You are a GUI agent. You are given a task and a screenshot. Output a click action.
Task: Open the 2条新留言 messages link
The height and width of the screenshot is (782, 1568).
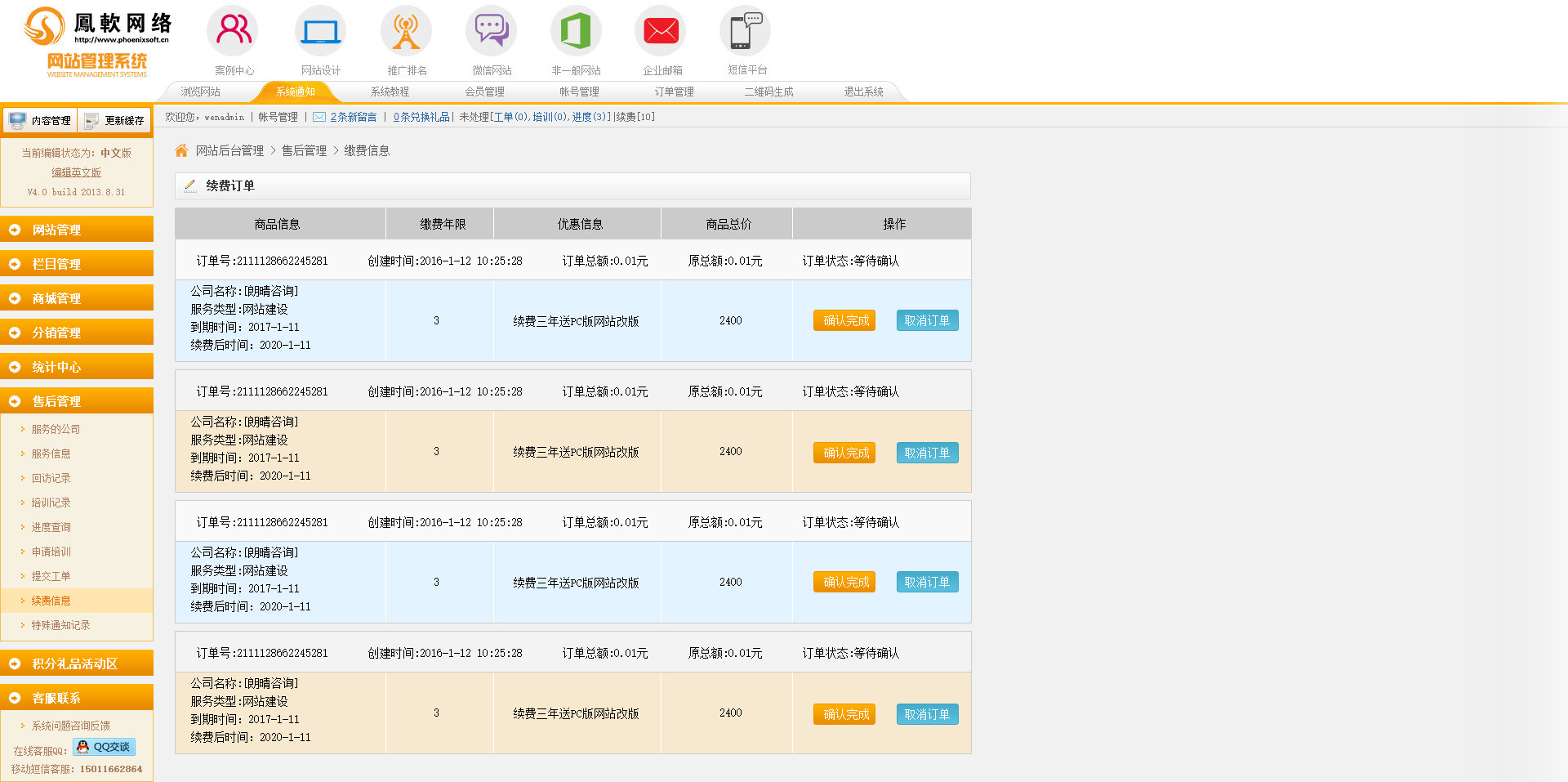[x=353, y=117]
